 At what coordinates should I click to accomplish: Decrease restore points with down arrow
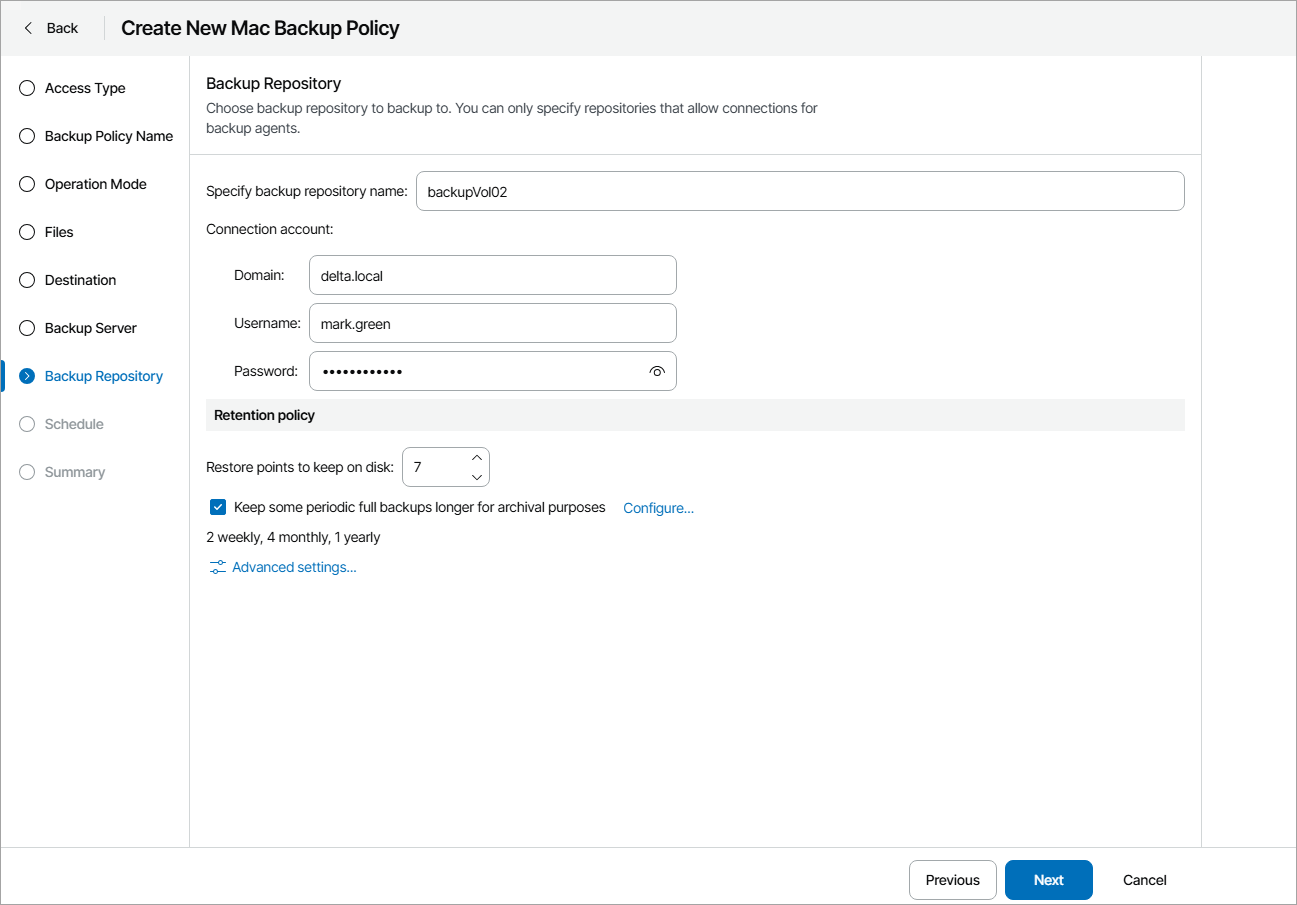(477, 477)
